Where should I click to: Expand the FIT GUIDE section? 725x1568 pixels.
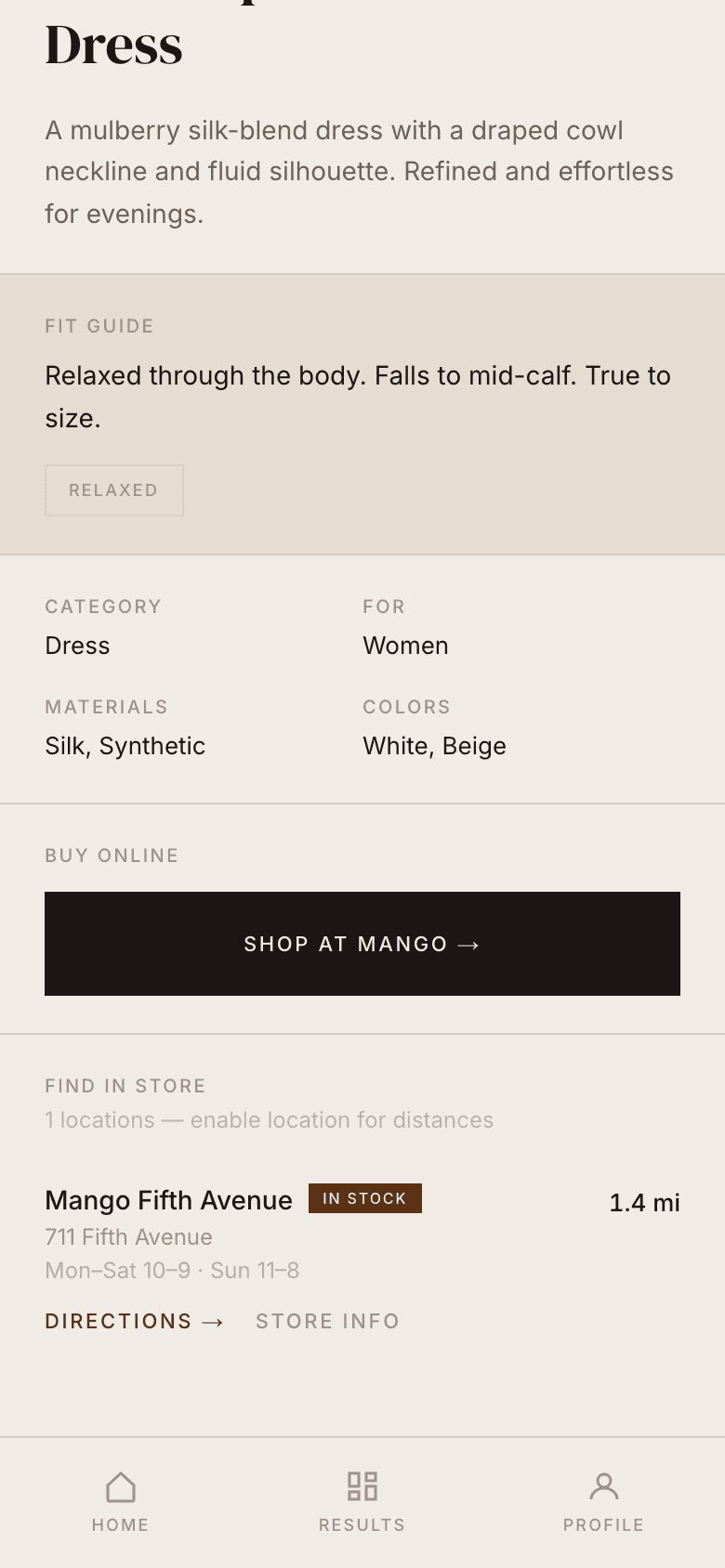click(99, 326)
